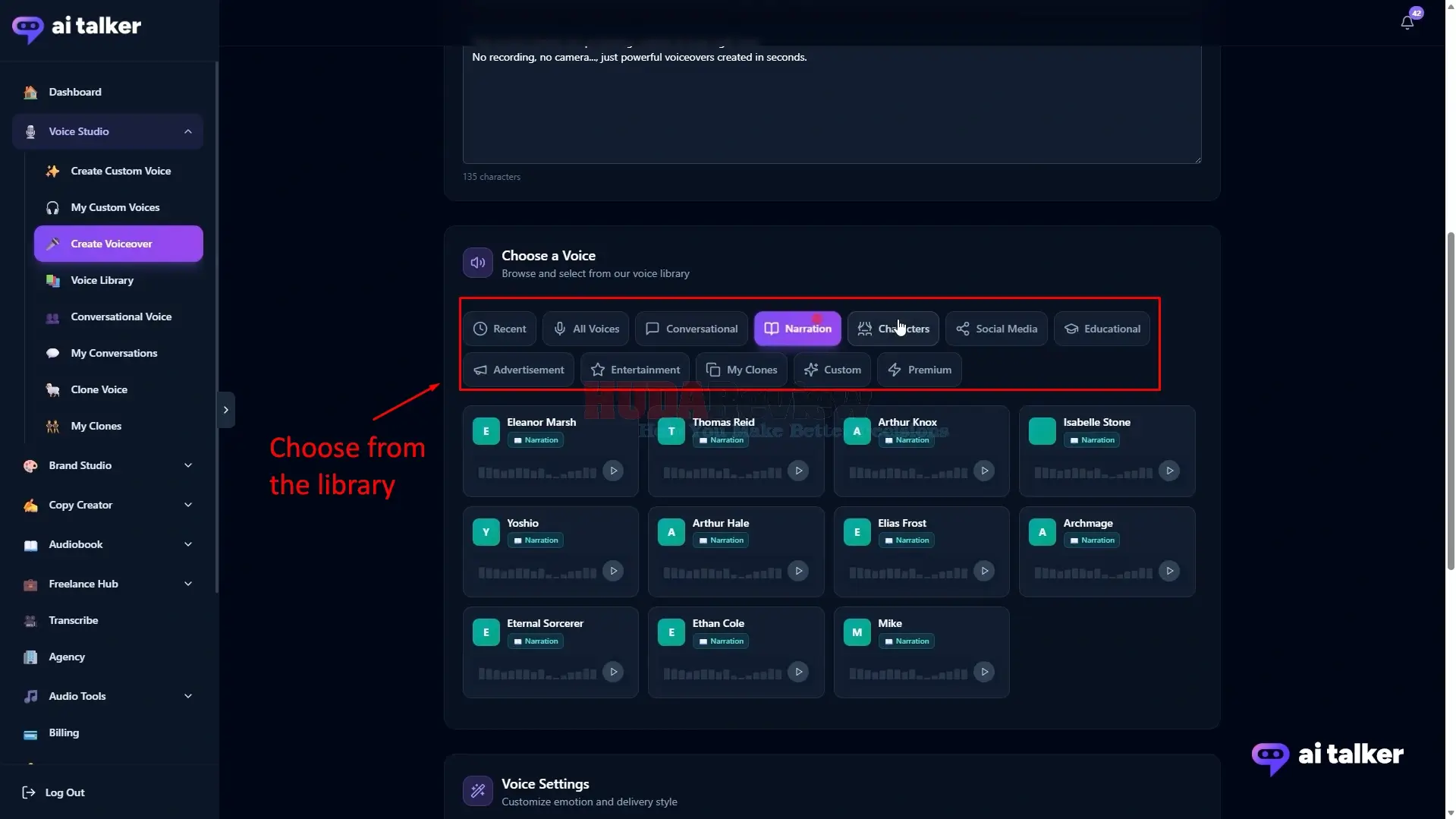This screenshot has height=819, width=1456.
Task: Choose the Yoshio voice card
Action: 551,552
